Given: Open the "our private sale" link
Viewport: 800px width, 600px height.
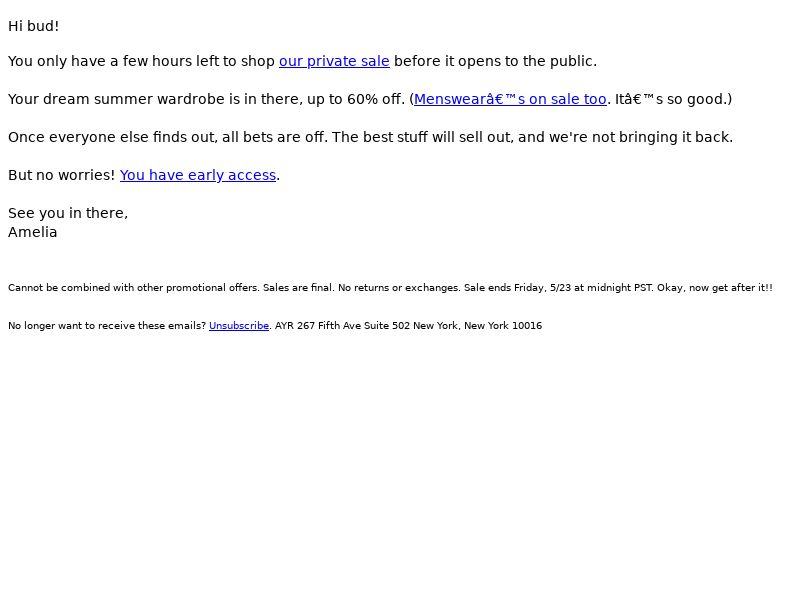Looking at the screenshot, I should coord(334,61).
